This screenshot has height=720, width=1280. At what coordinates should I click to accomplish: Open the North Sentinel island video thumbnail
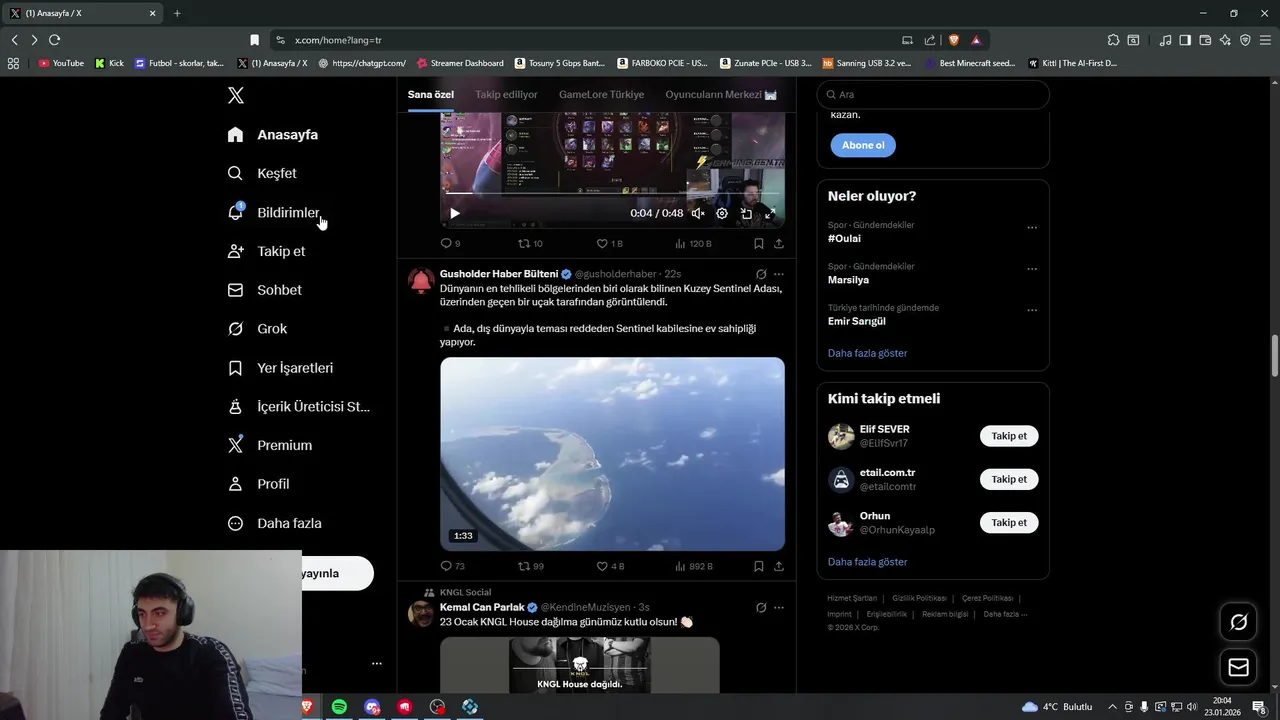point(612,454)
